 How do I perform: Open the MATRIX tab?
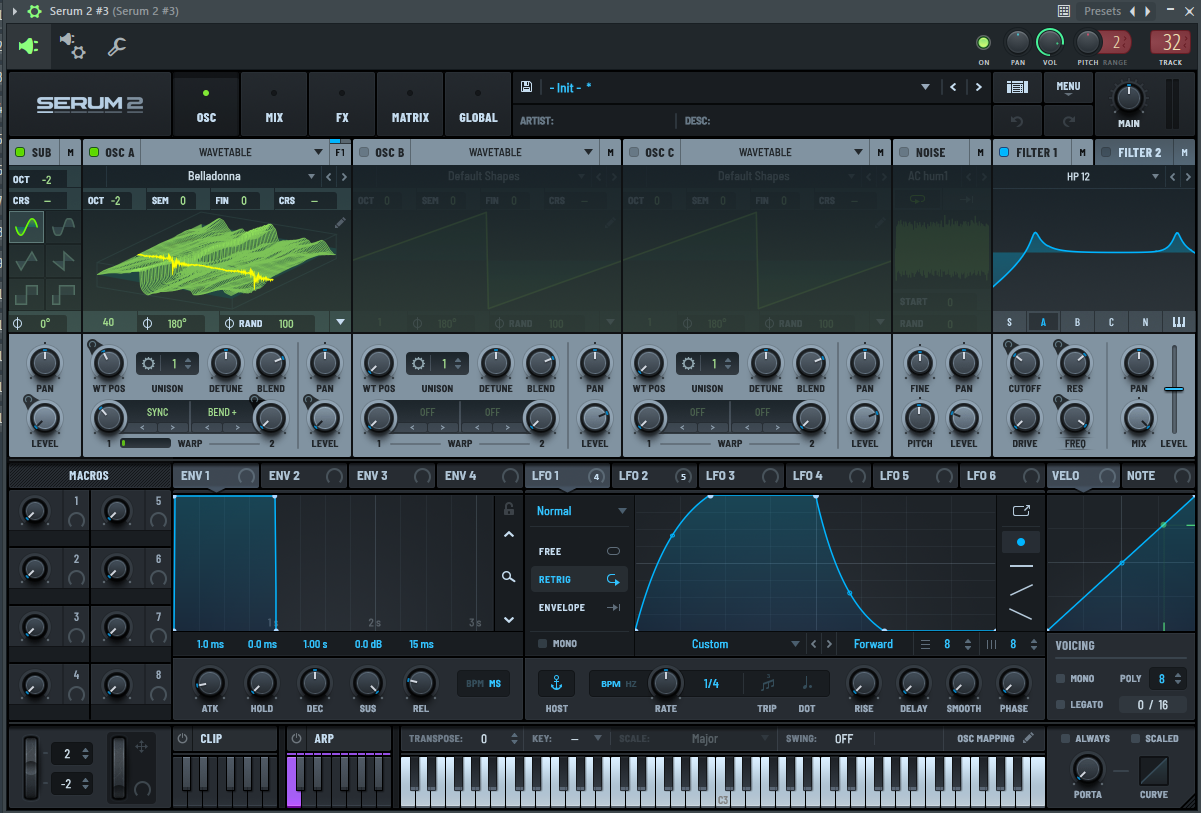(410, 105)
